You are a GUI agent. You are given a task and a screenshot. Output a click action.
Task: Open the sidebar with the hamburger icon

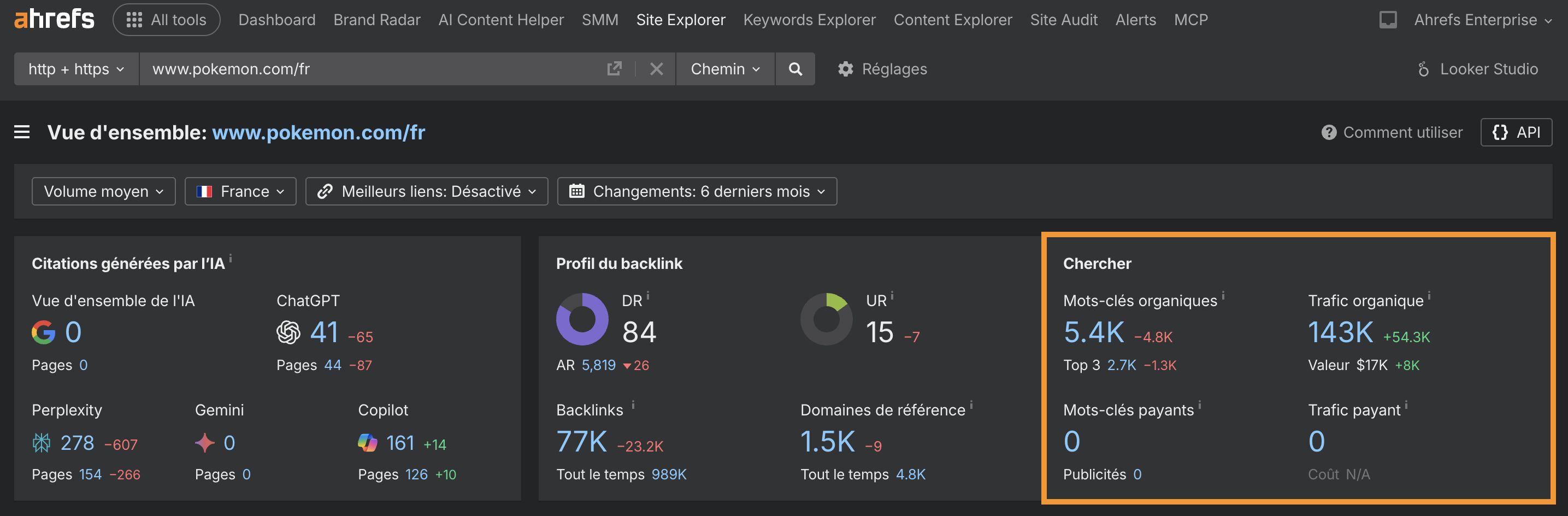[22, 132]
